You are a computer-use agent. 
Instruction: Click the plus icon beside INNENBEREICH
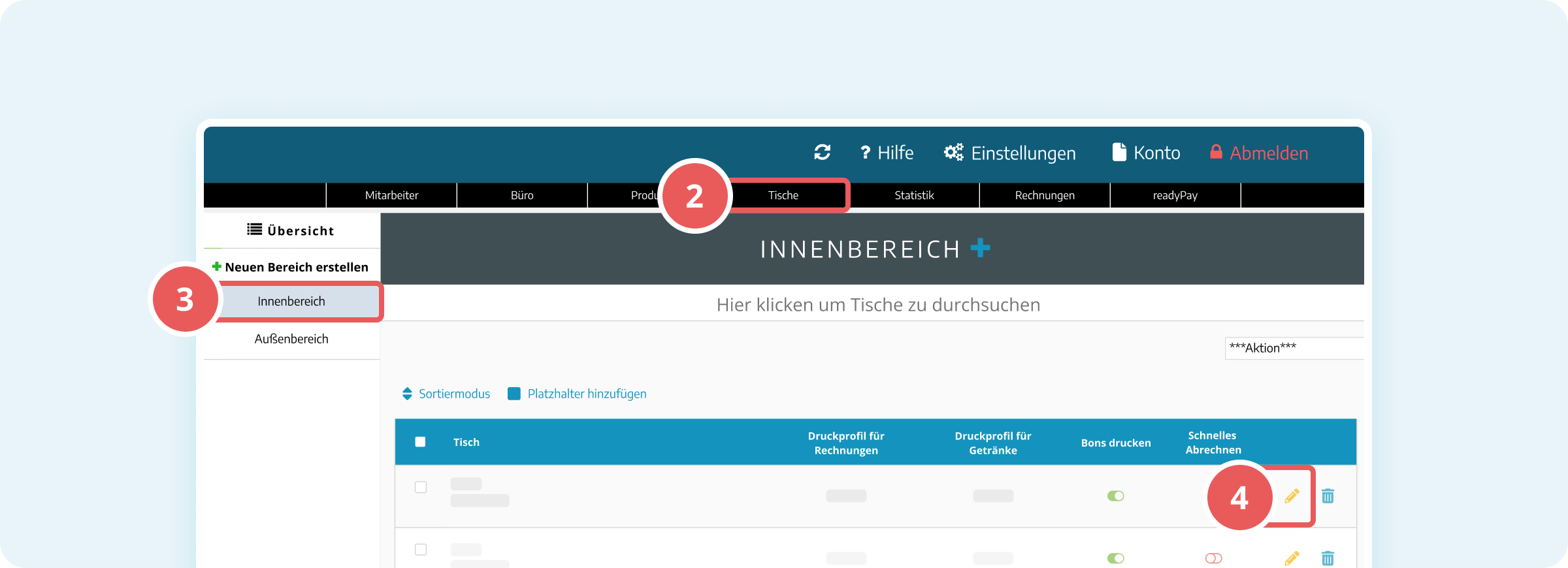click(x=980, y=248)
